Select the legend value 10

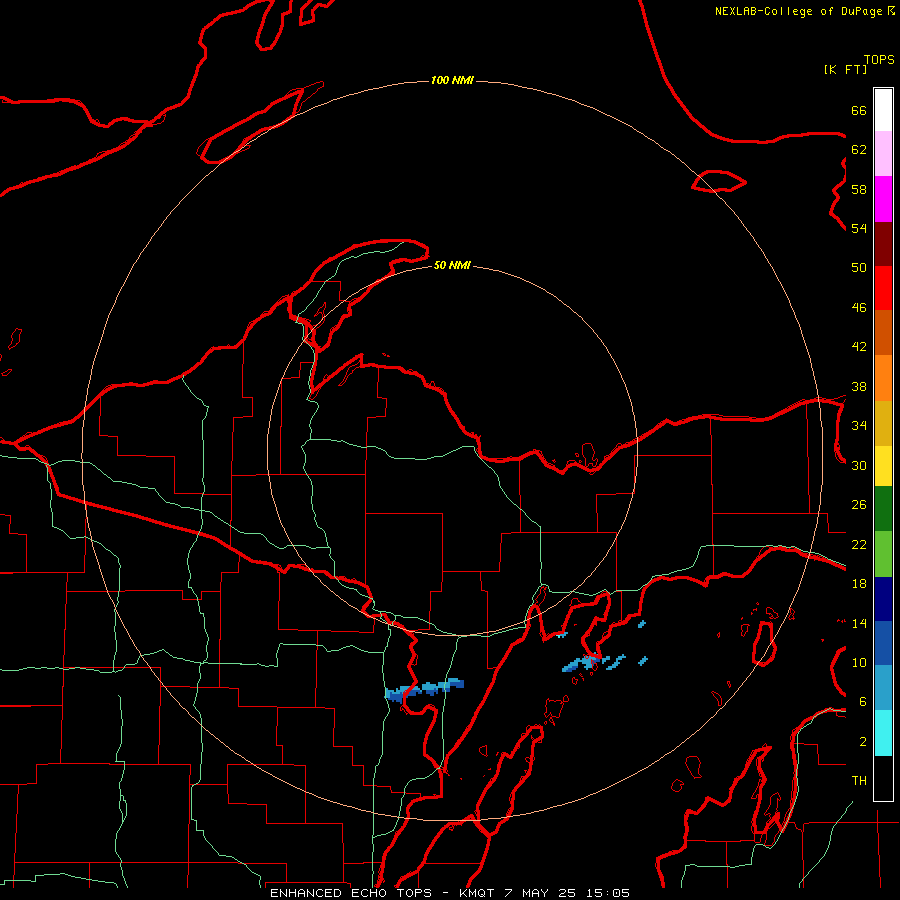859,663
